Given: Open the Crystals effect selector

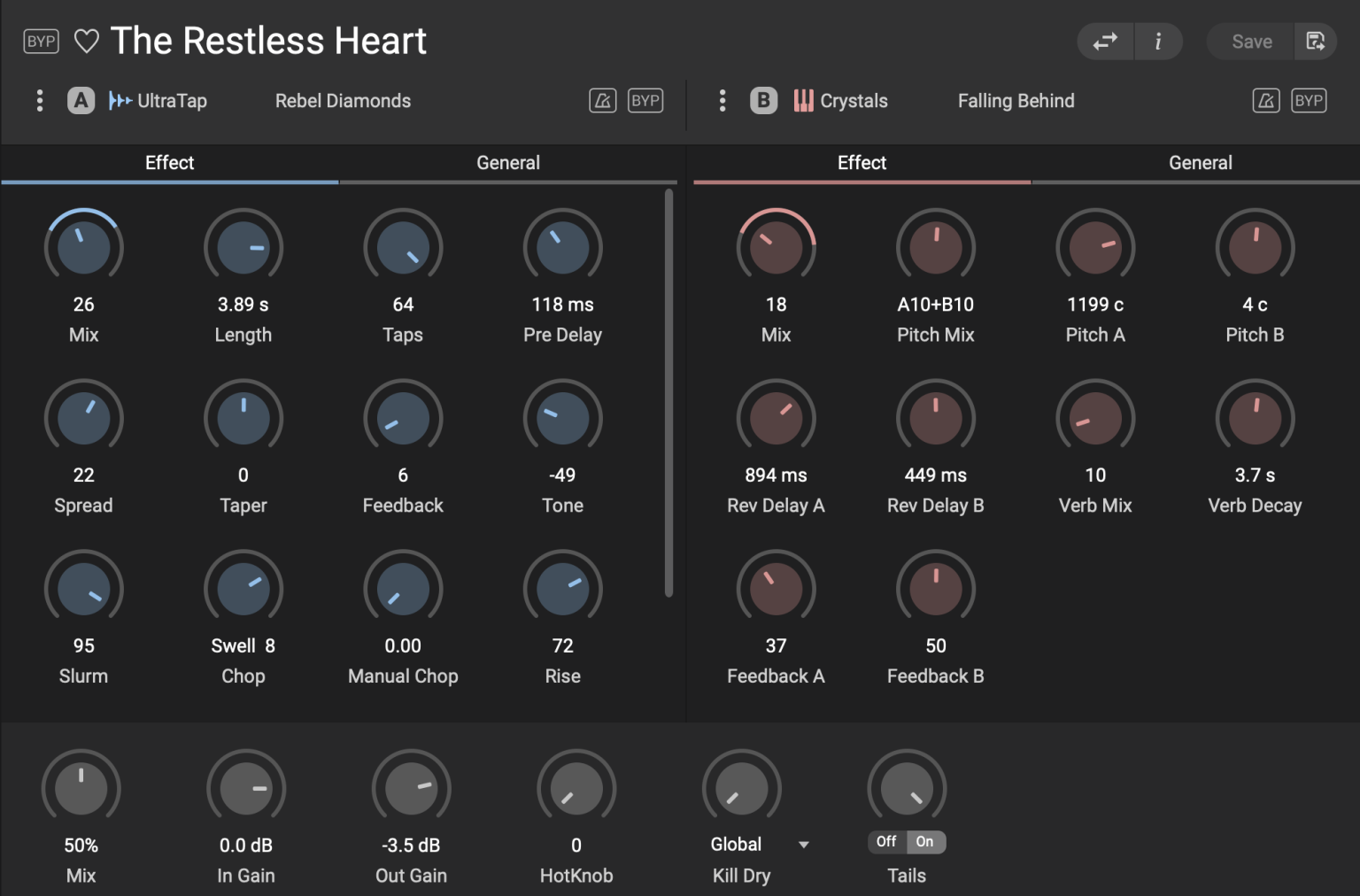Looking at the screenshot, I should [x=841, y=101].
